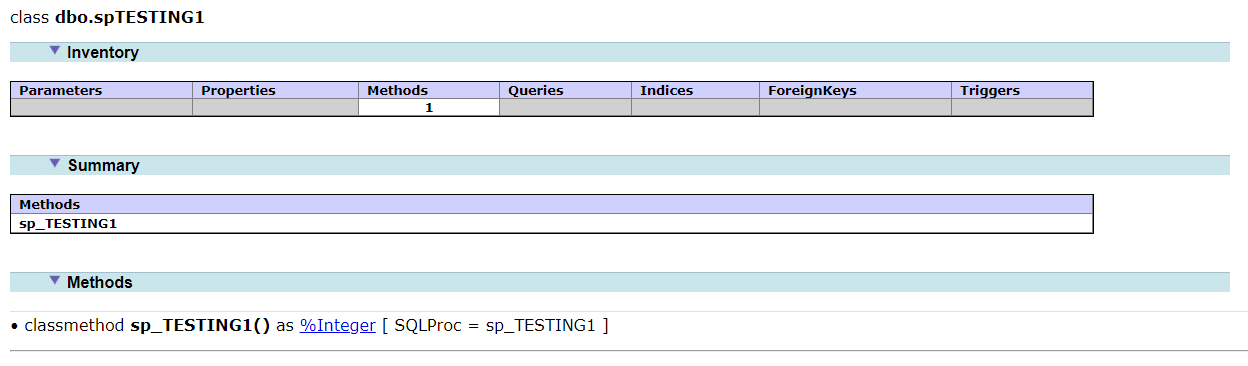Select the Queries inventory column header
This screenshot has height=366, width=1248.
(565, 90)
